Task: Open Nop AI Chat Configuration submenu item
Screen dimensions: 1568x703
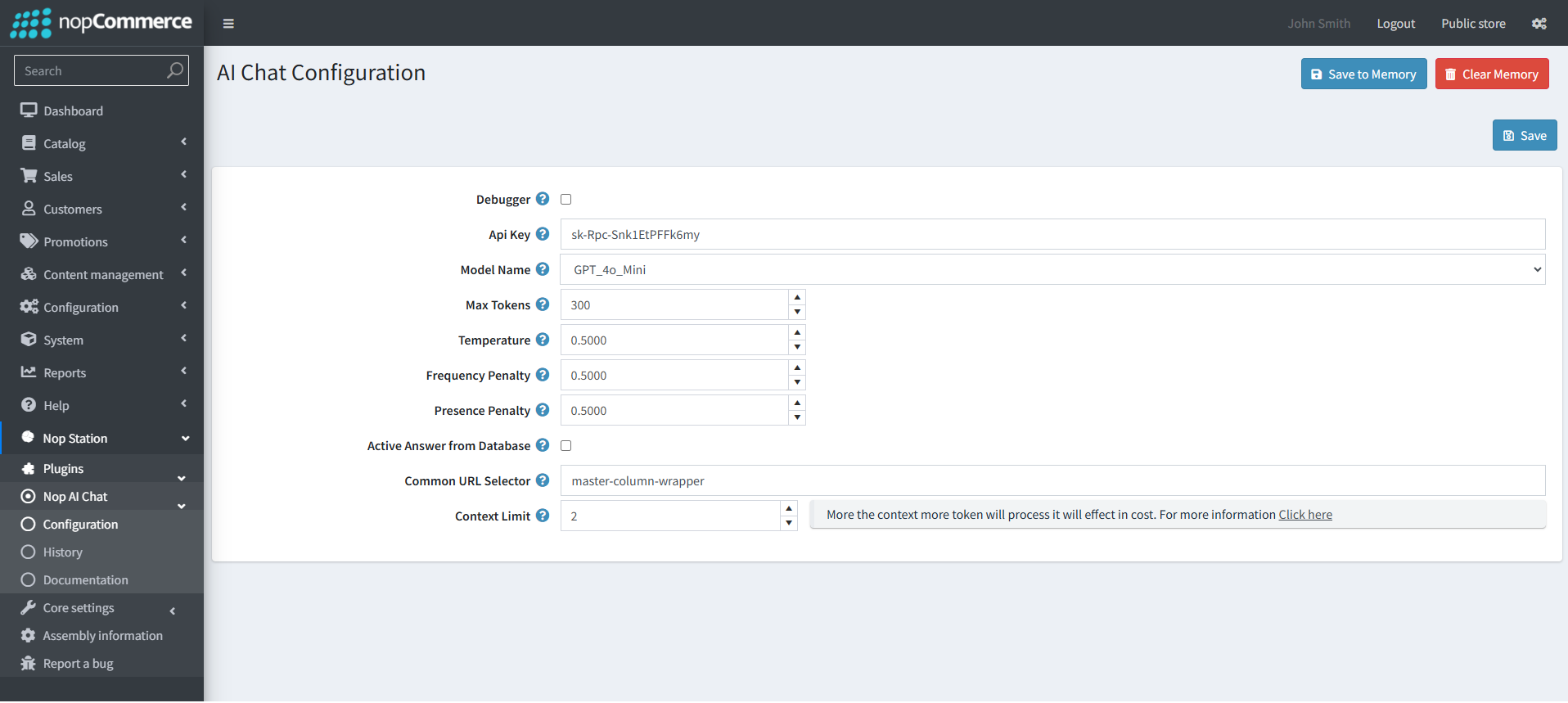Action: (x=101, y=525)
